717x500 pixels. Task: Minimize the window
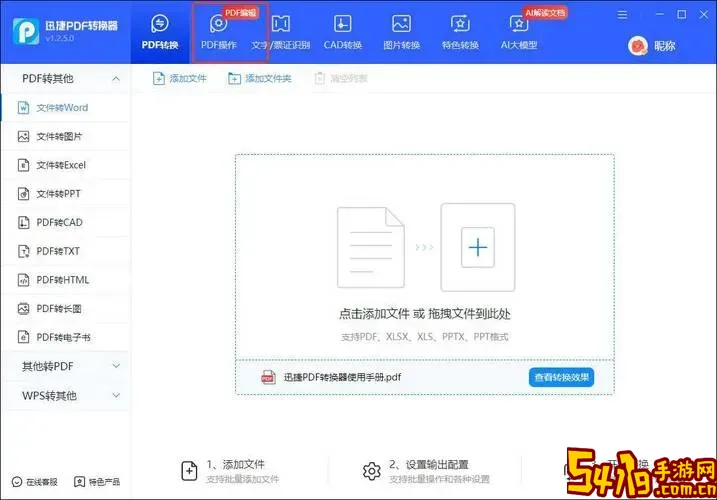point(659,15)
